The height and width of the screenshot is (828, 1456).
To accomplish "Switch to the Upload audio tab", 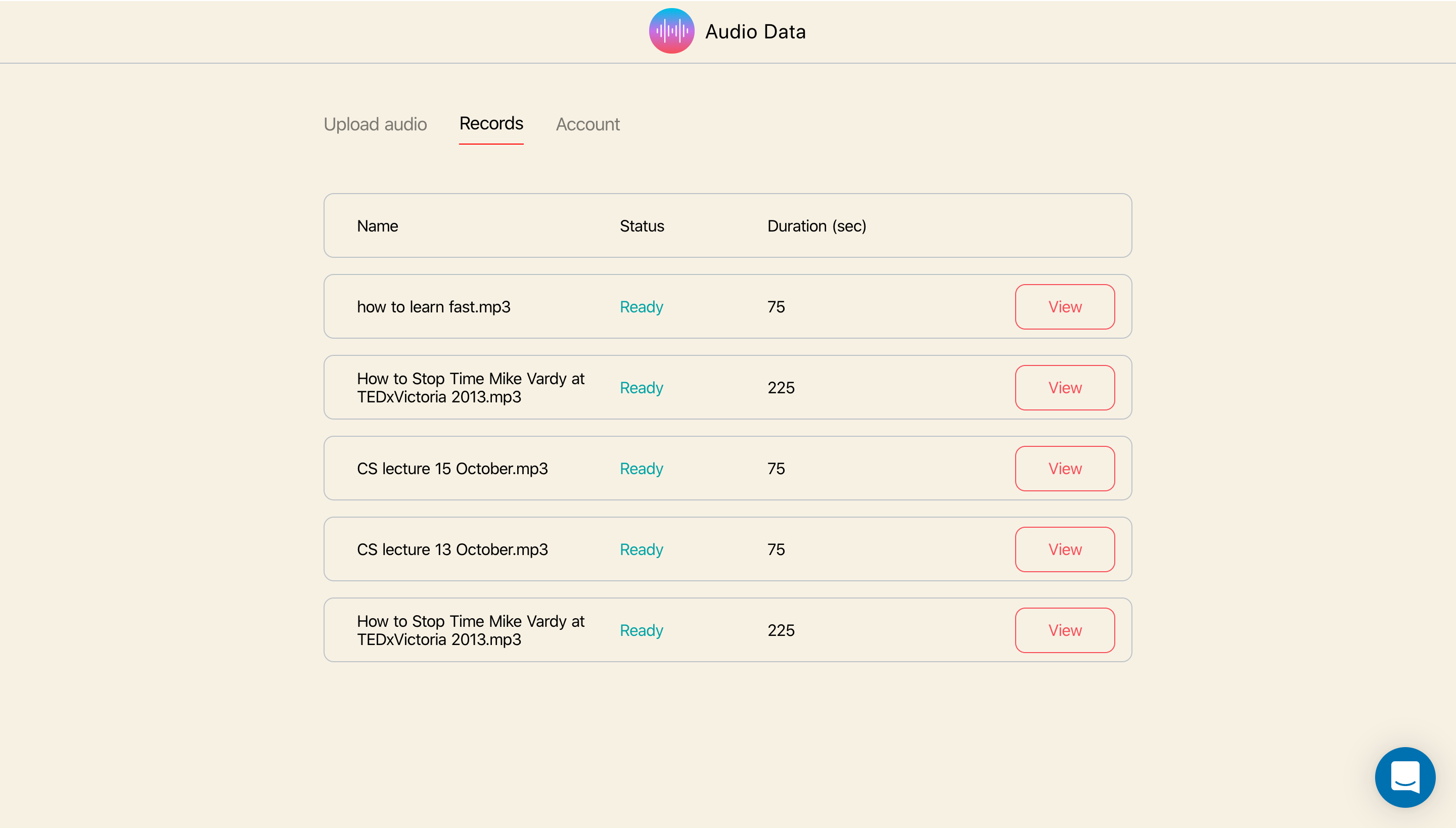I will tap(375, 124).
